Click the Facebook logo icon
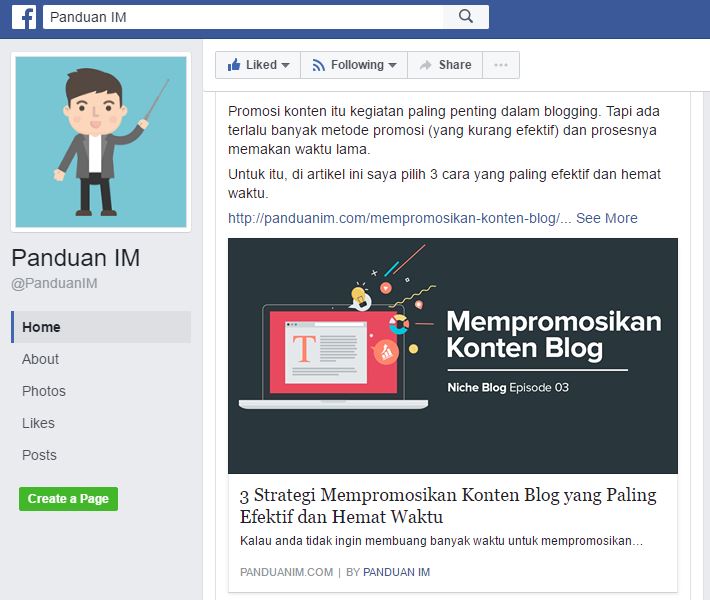 (24, 17)
